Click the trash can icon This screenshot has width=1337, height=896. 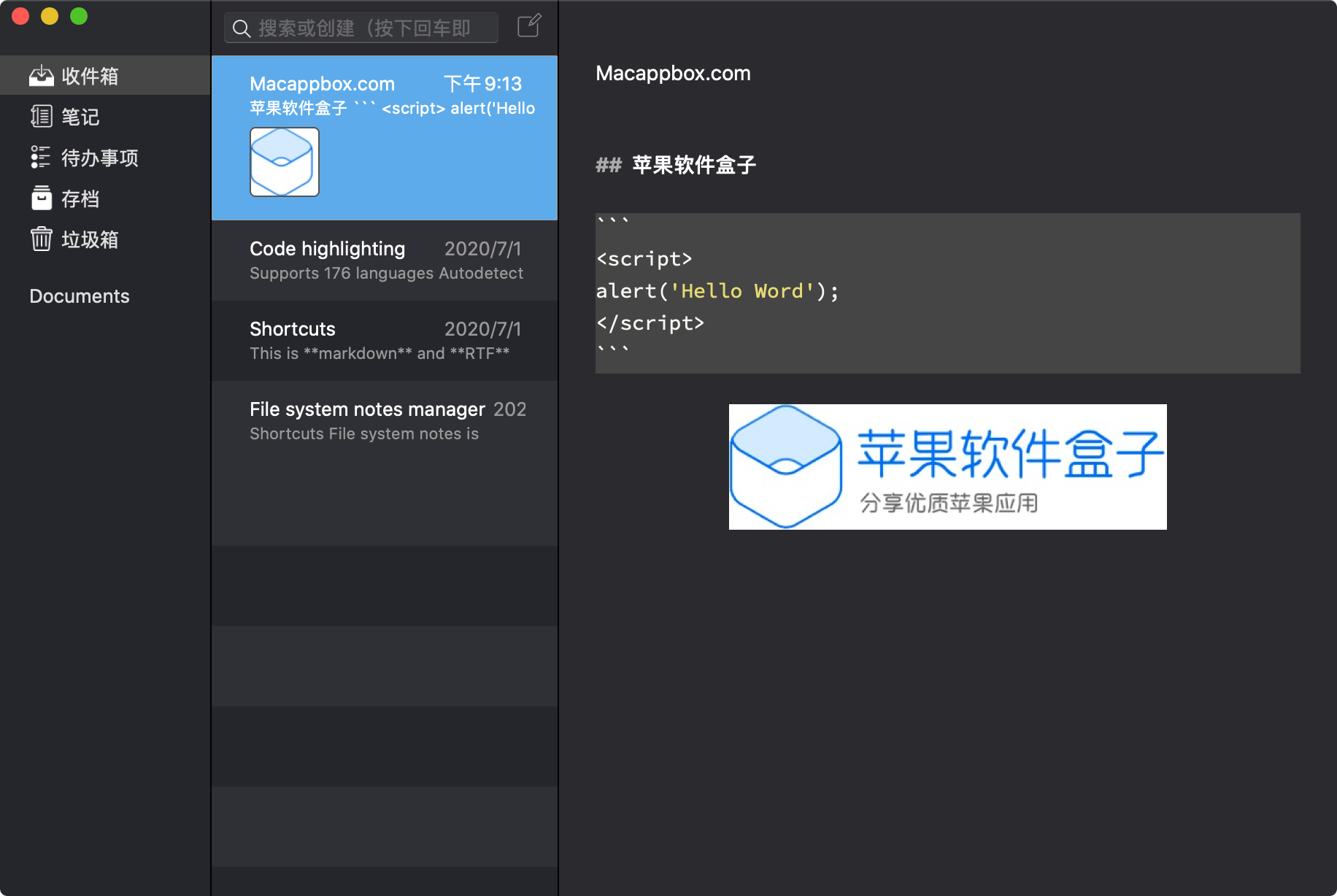(42, 239)
